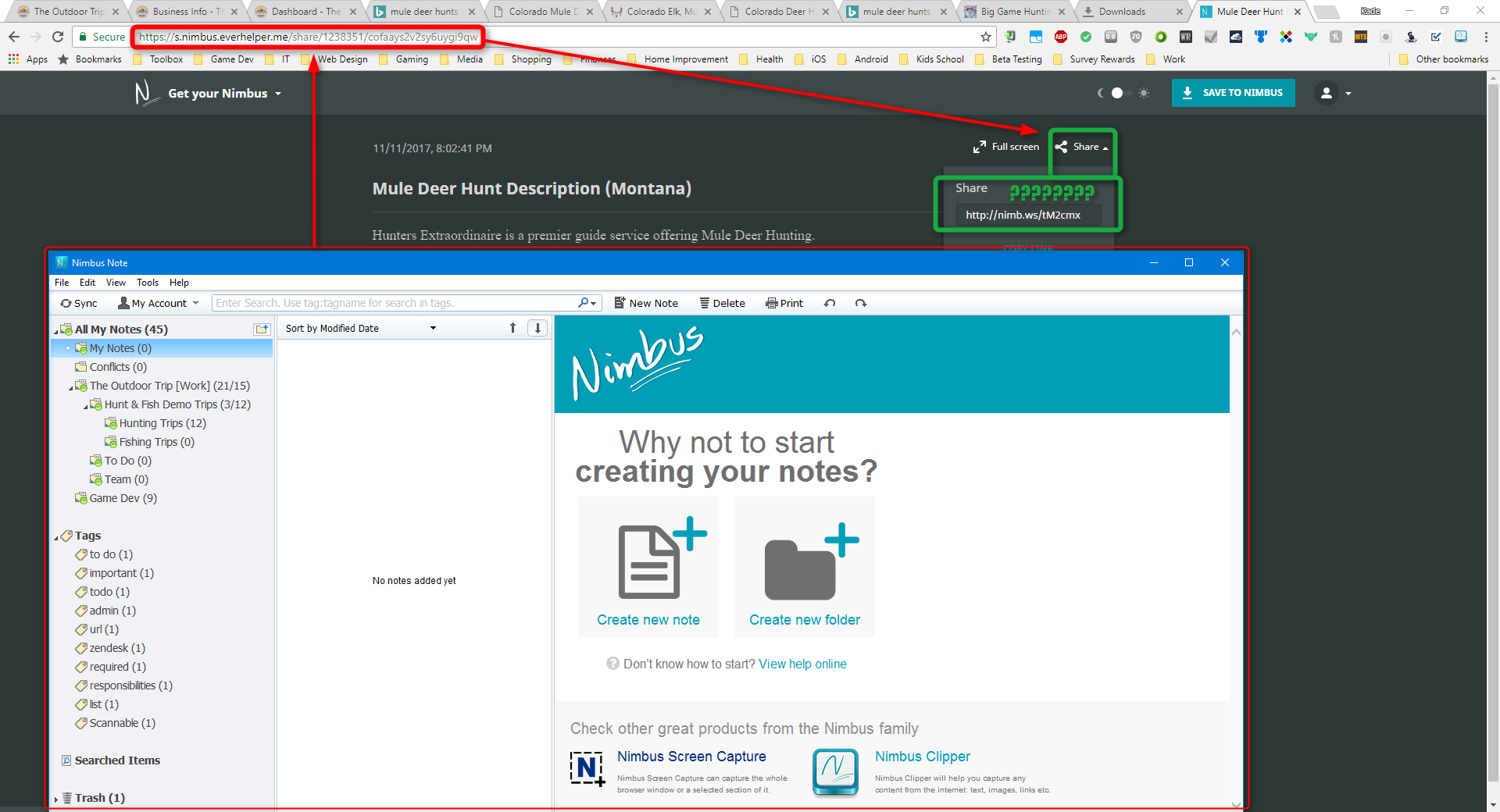Open the My Account dropdown in Nimbus Note

pyautogui.click(x=159, y=303)
